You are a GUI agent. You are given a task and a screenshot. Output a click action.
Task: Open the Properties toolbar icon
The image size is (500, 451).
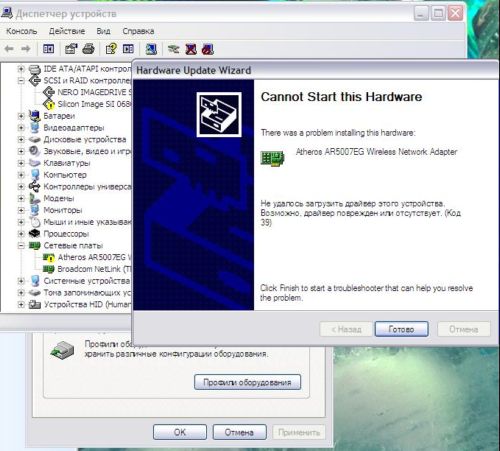(x=71, y=49)
